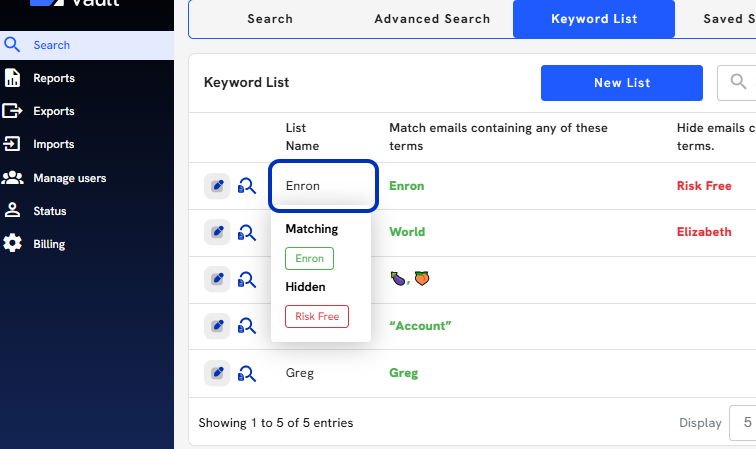Go to Exports in the sidebar
Viewport: 756px width, 449px height.
[54, 111]
